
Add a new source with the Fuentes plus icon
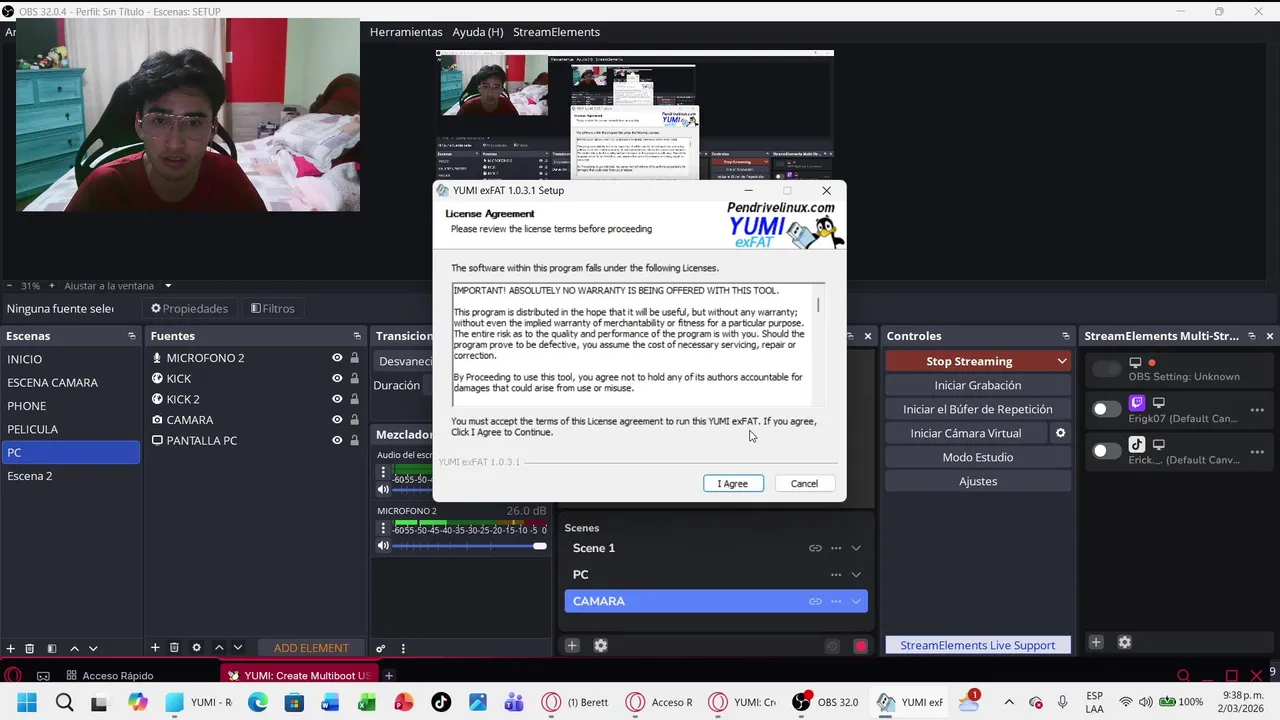pyautogui.click(x=155, y=648)
